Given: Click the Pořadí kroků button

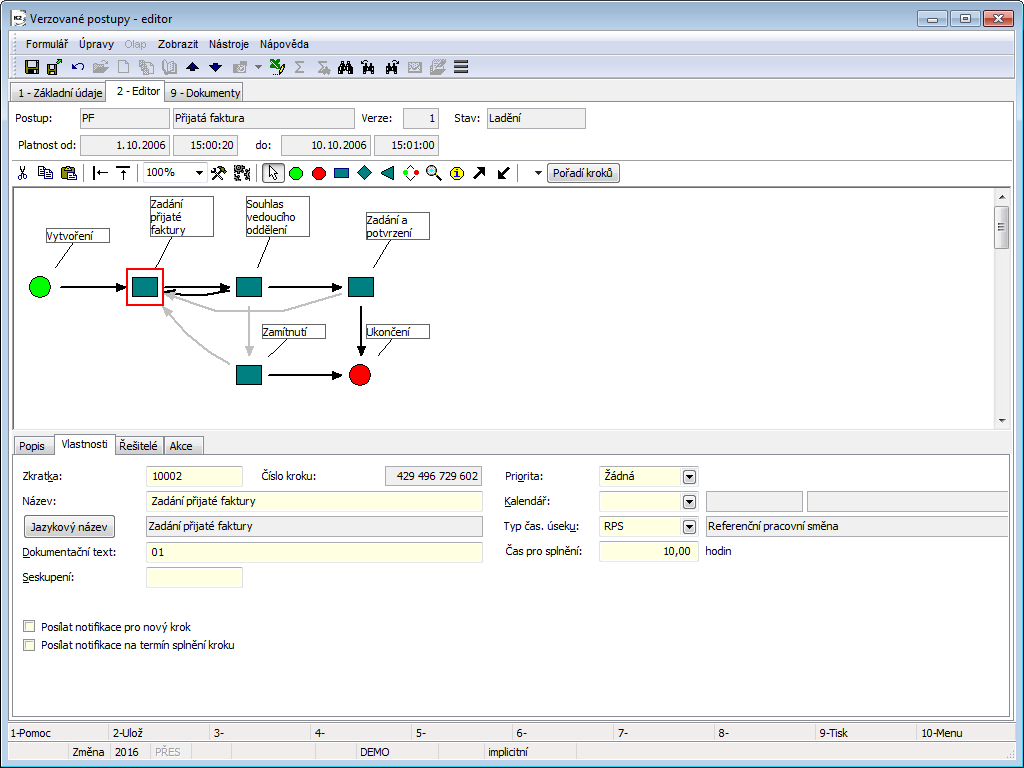Looking at the screenshot, I should click(x=585, y=173).
